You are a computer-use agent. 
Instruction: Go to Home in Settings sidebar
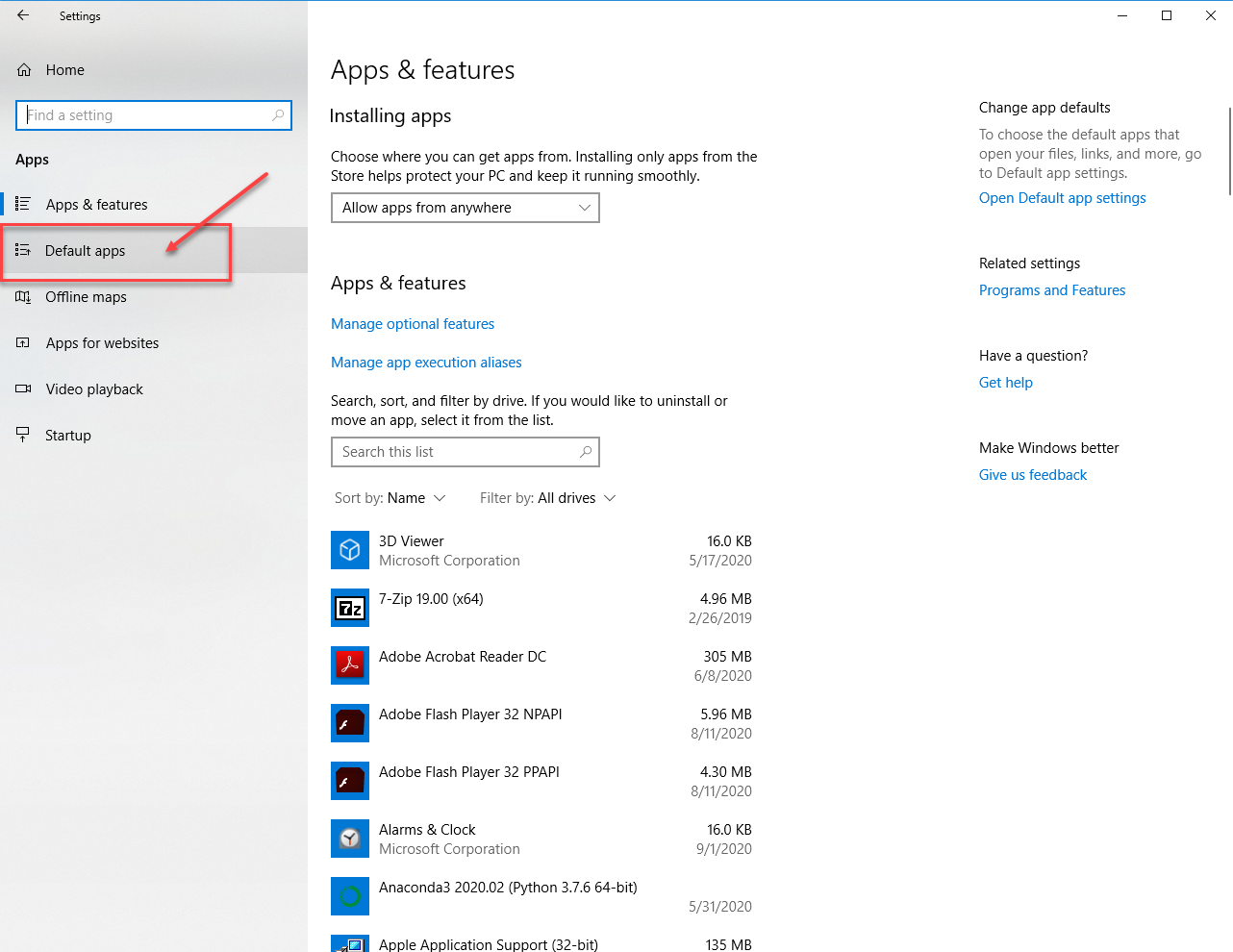tap(154, 70)
